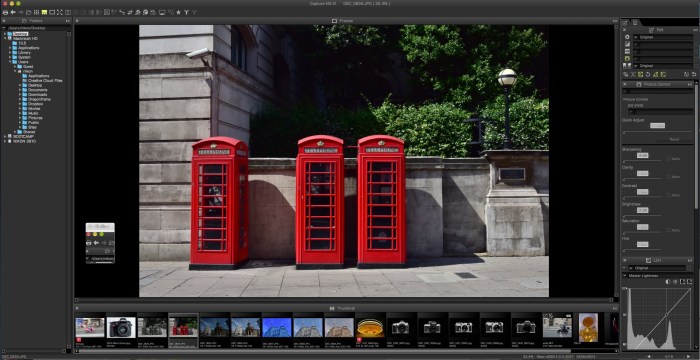This screenshot has height=360, width=700.
Task: Click the monitor display icon in the toolbar
Action: coord(162,12)
